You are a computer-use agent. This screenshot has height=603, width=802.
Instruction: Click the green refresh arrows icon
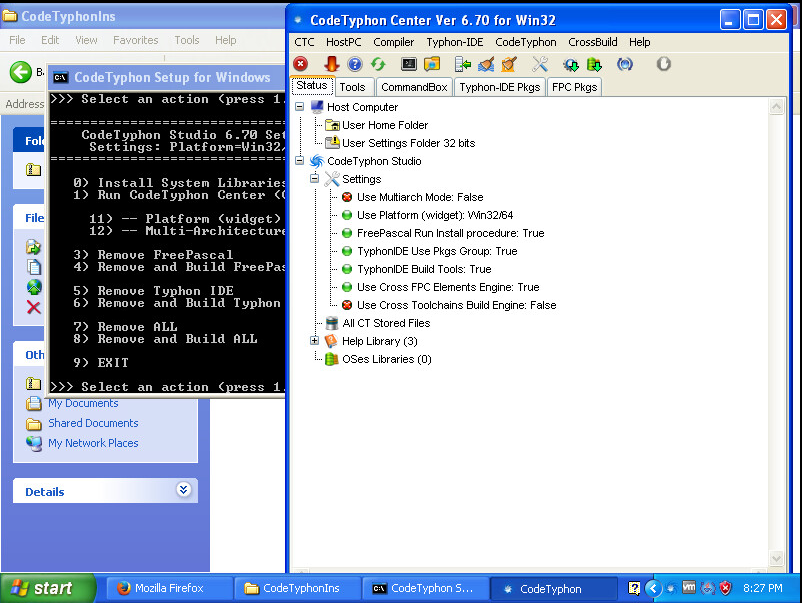[x=378, y=64]
